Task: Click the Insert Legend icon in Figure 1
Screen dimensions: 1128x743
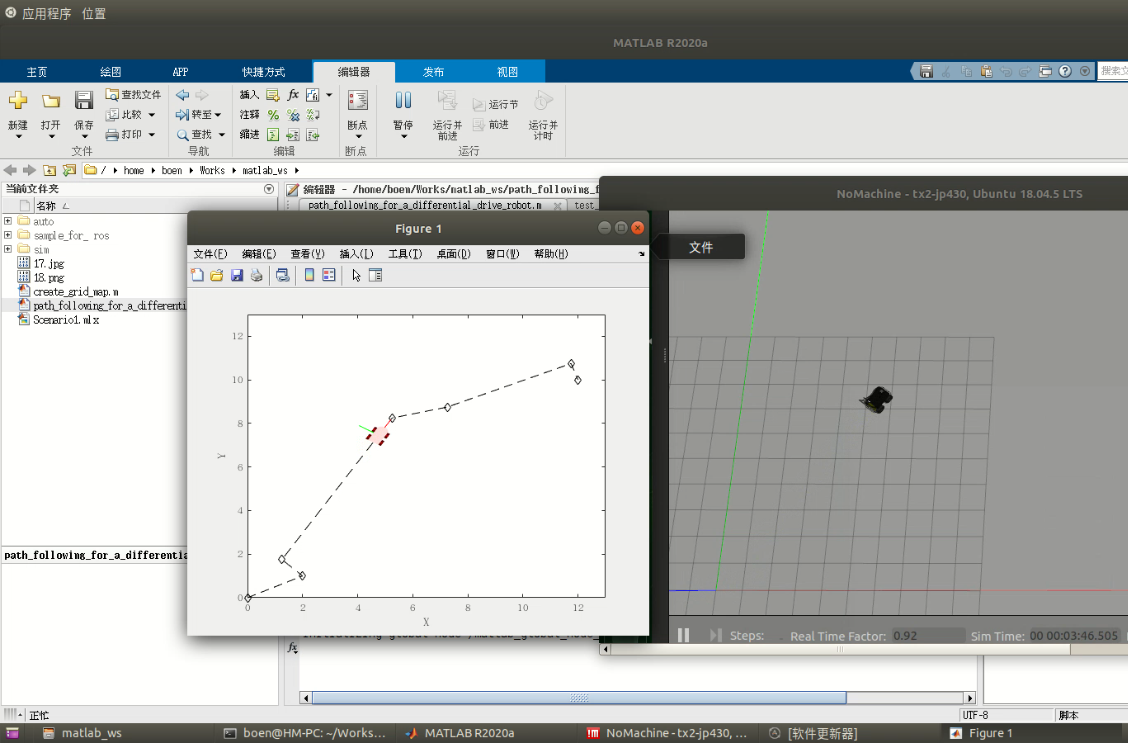Action: (329, 275)
